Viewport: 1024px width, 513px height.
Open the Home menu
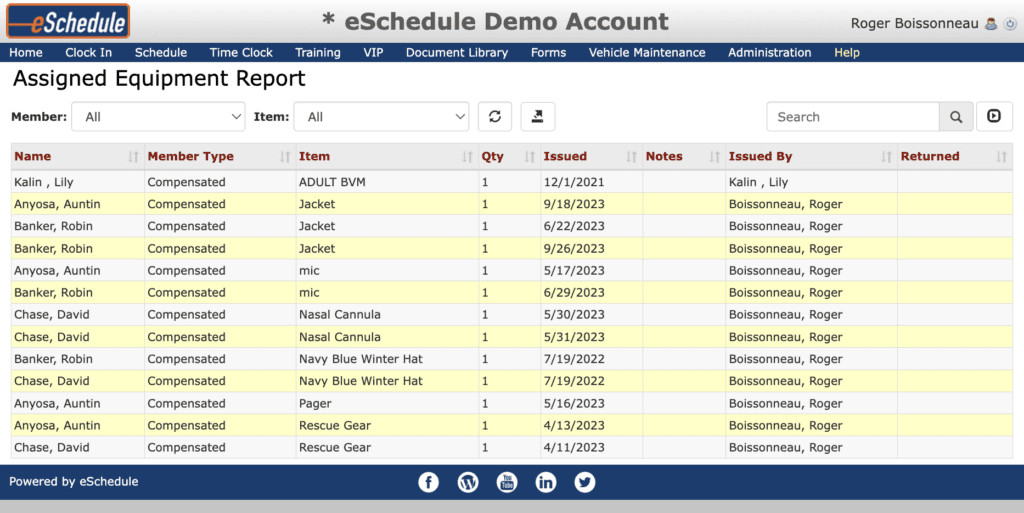tap(26, 52)
